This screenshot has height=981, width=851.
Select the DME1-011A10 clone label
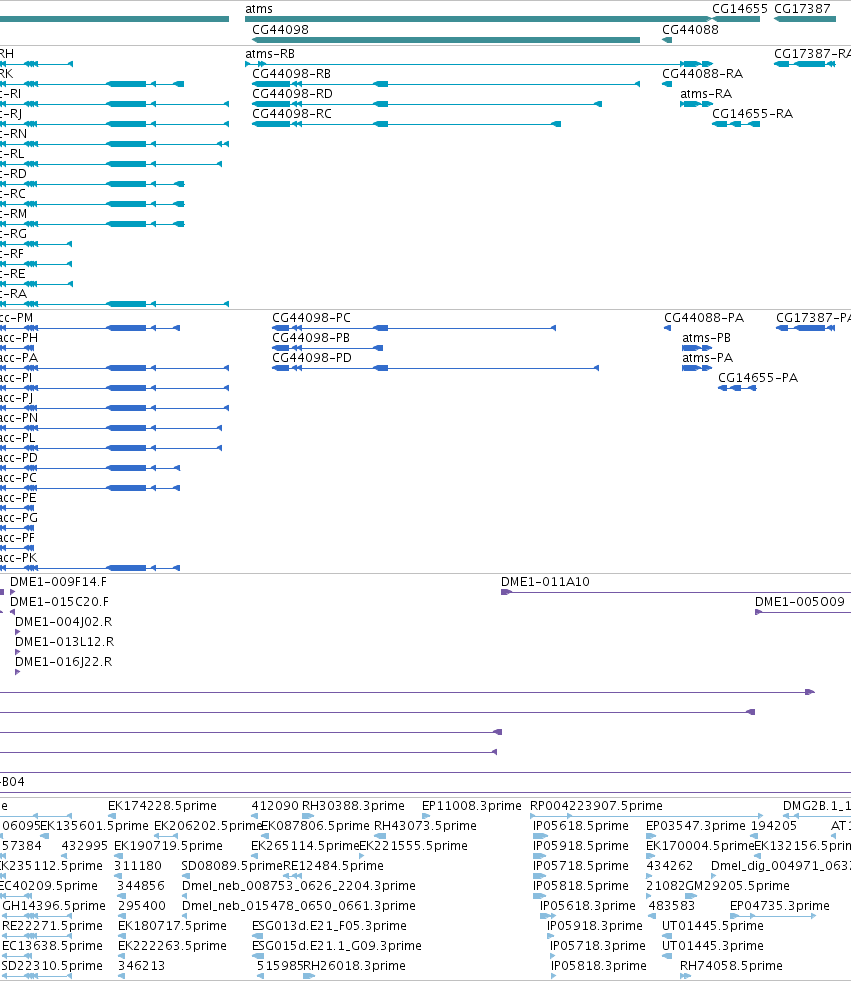545,582
